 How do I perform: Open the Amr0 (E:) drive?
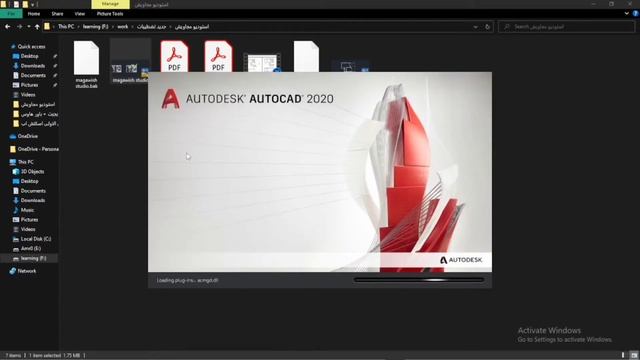(27, 249)
